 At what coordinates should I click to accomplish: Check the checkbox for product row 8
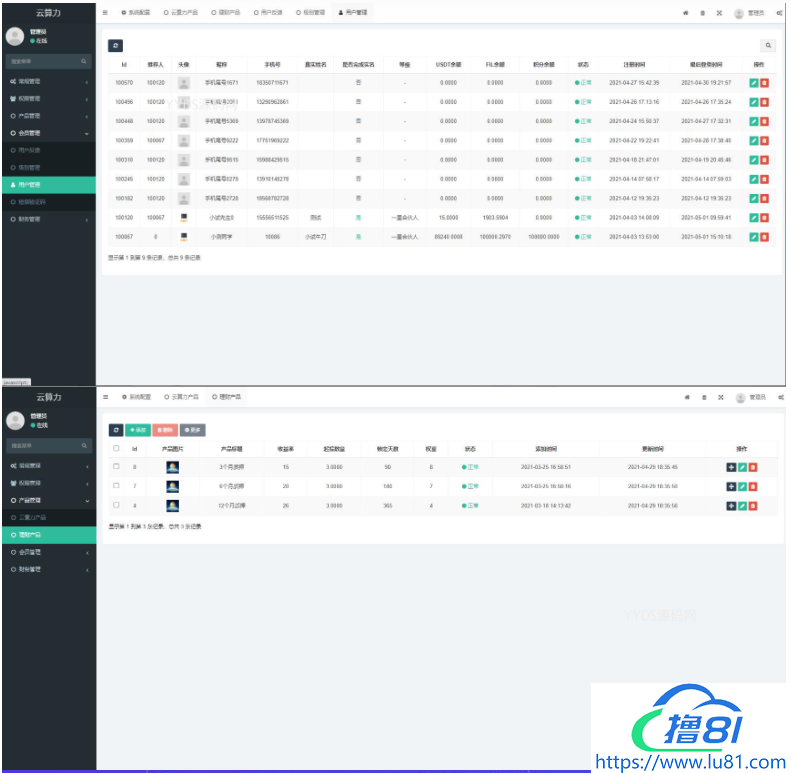[x=116, y=467]
